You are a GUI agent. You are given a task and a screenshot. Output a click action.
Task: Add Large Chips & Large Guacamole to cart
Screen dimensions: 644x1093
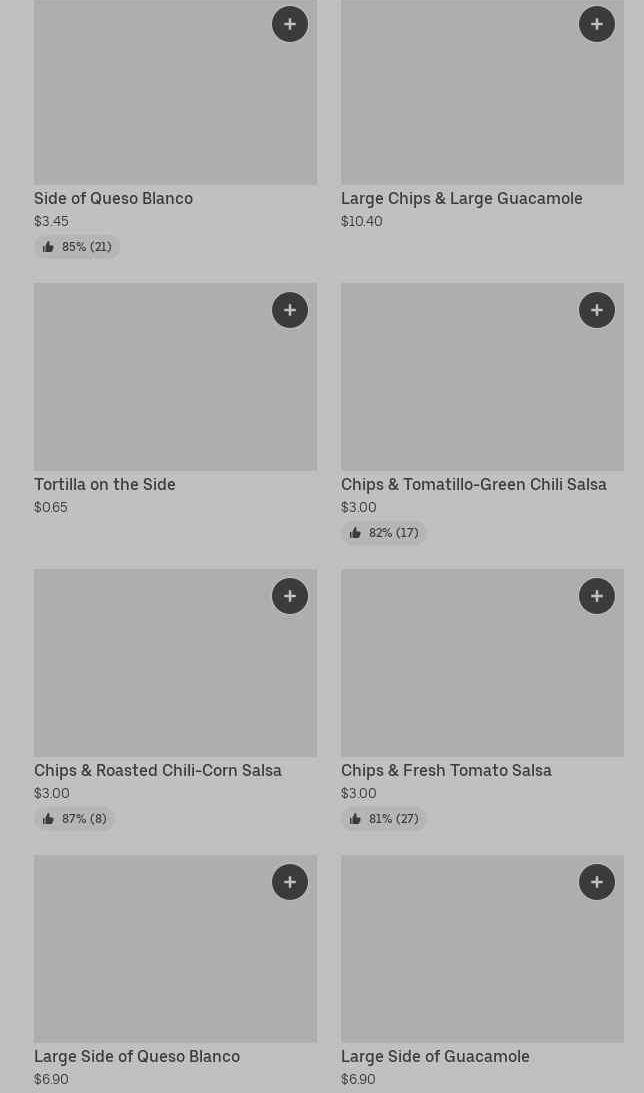[x=597, y=24]
